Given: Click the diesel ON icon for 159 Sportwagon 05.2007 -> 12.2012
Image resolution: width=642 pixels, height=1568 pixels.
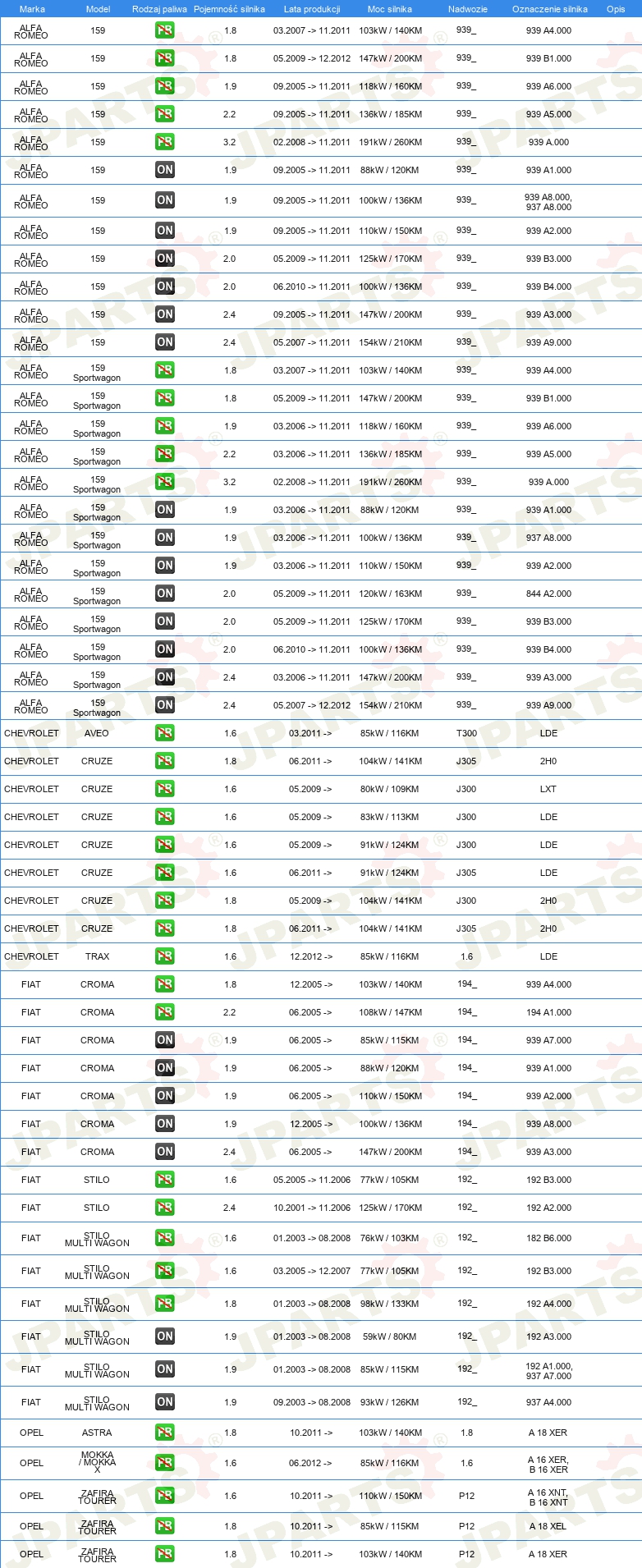Looking at the screenshot, I should (x=165, y=705).
